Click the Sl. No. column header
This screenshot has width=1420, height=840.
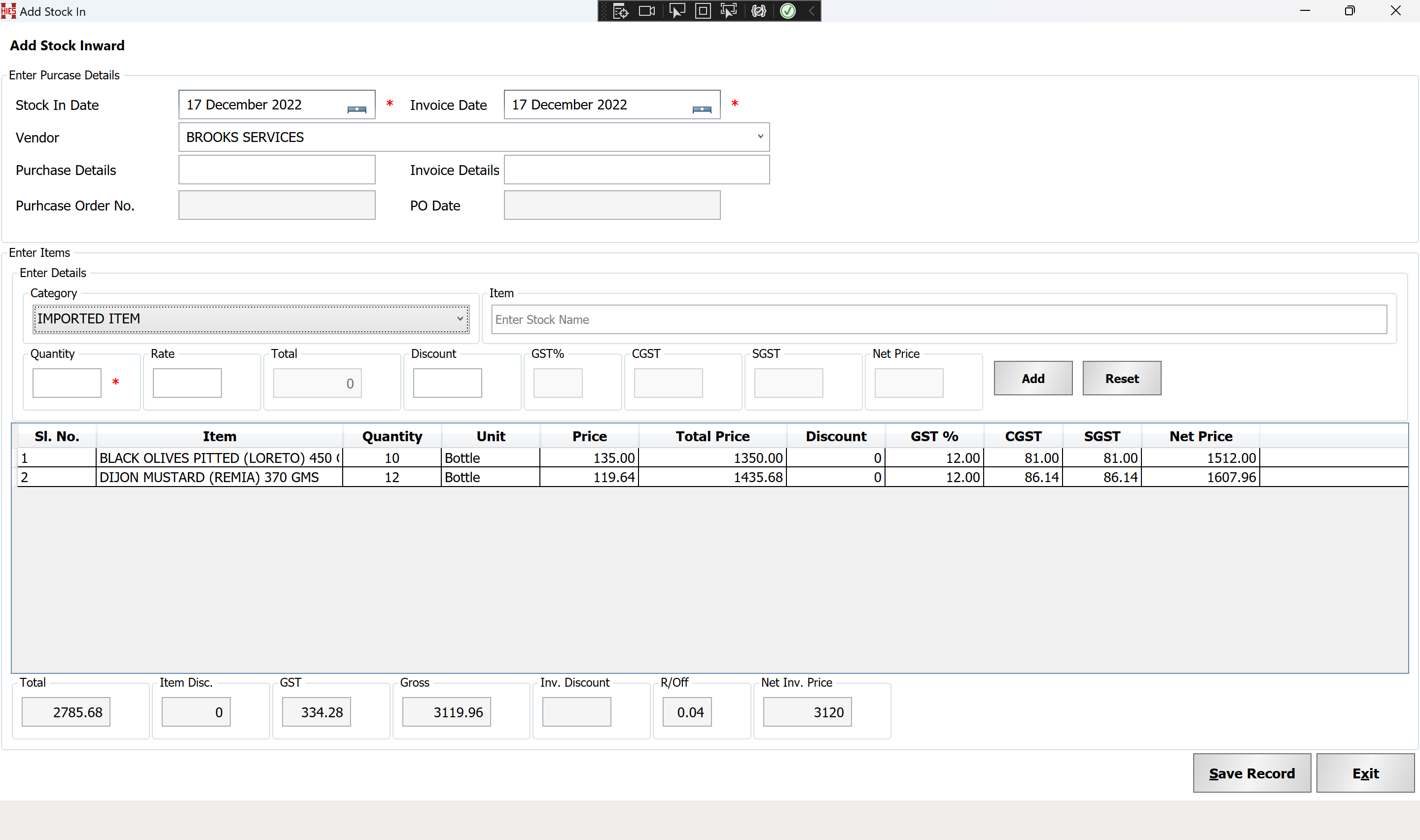(57, 436)
